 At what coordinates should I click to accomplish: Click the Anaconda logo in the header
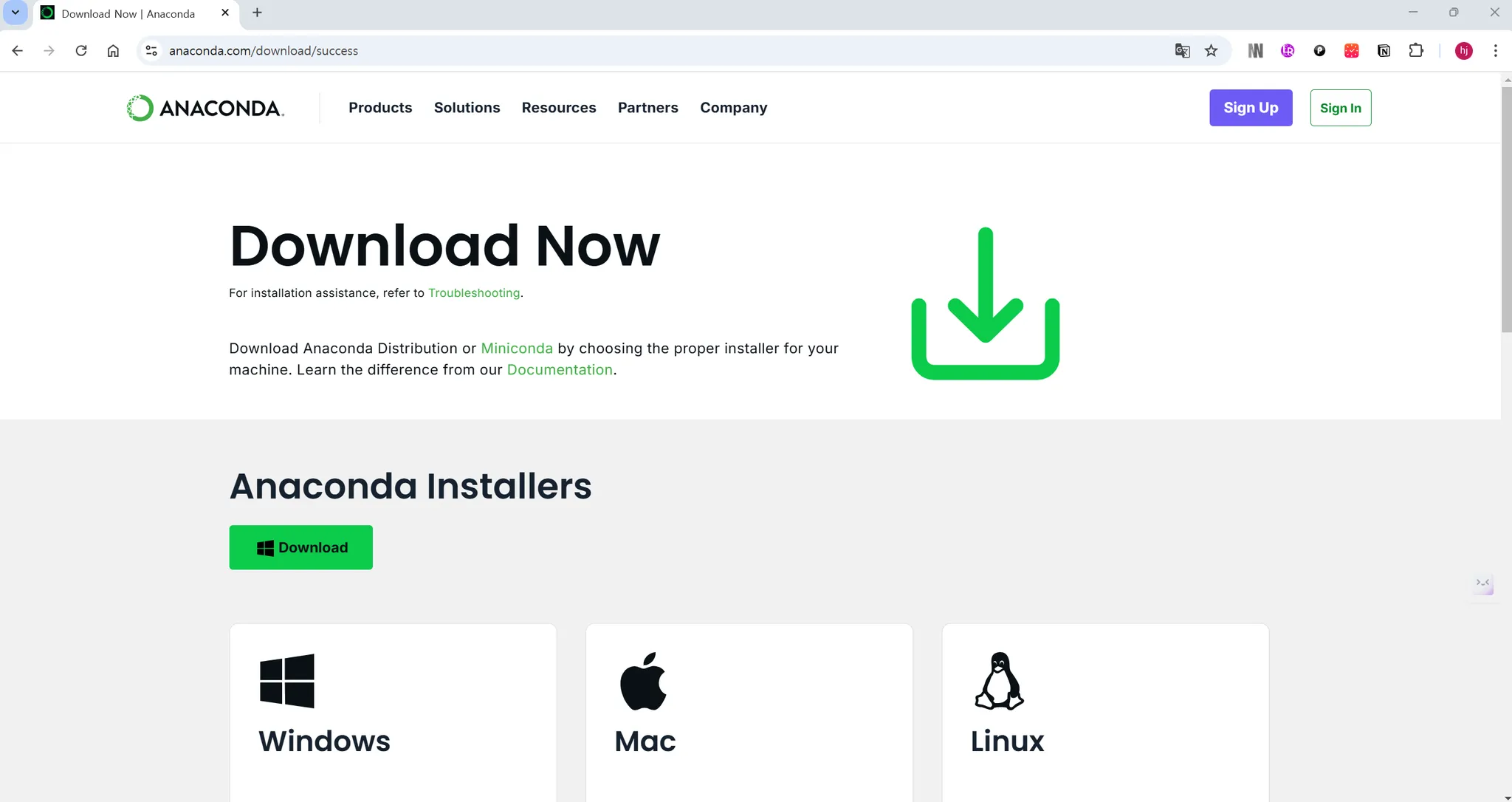pos(205,108)
